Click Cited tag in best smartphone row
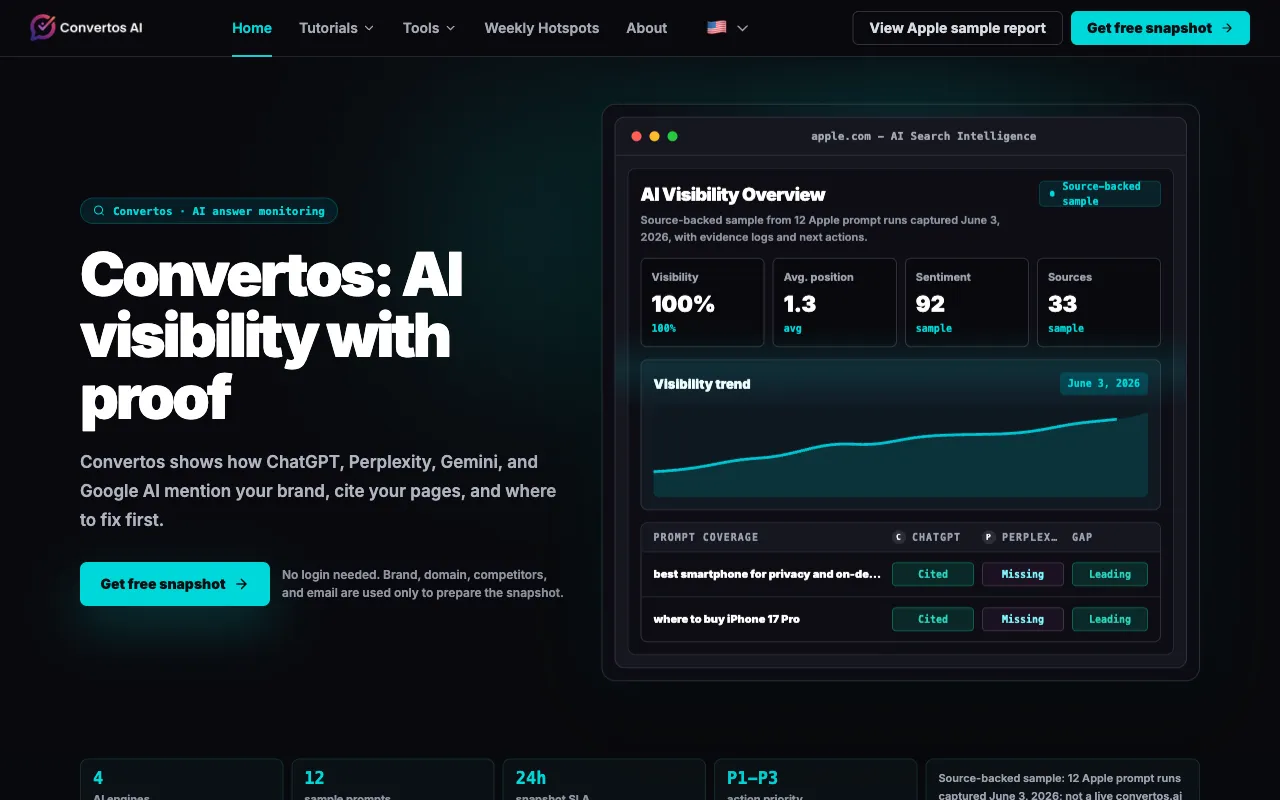The image size is (1280, 800). click(933, 574)
